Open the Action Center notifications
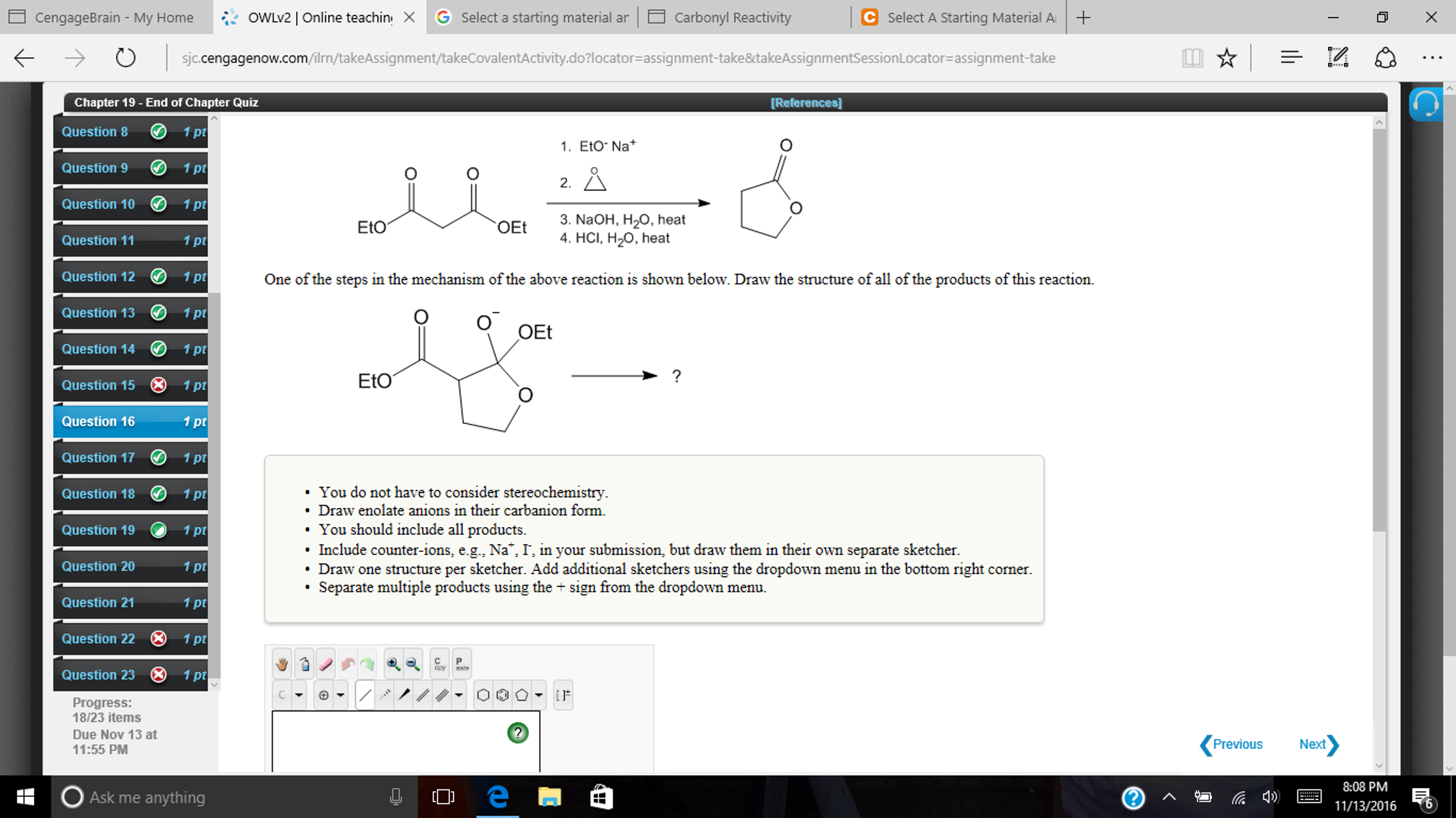Viewport: 1456px width, 818px height. tap(1423, 798)
